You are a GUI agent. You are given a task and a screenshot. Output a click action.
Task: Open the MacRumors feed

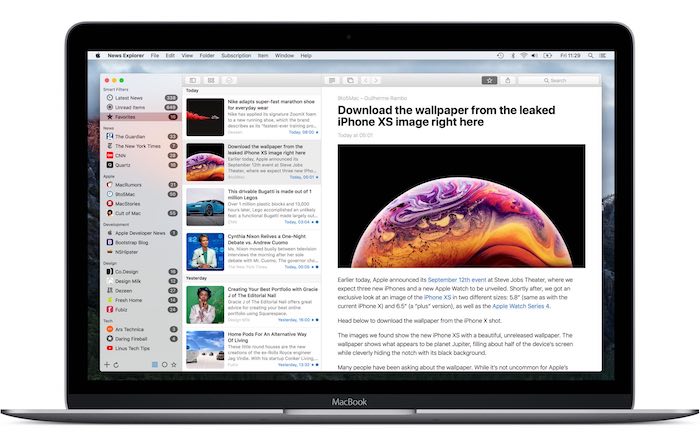[x=141, y=185]
